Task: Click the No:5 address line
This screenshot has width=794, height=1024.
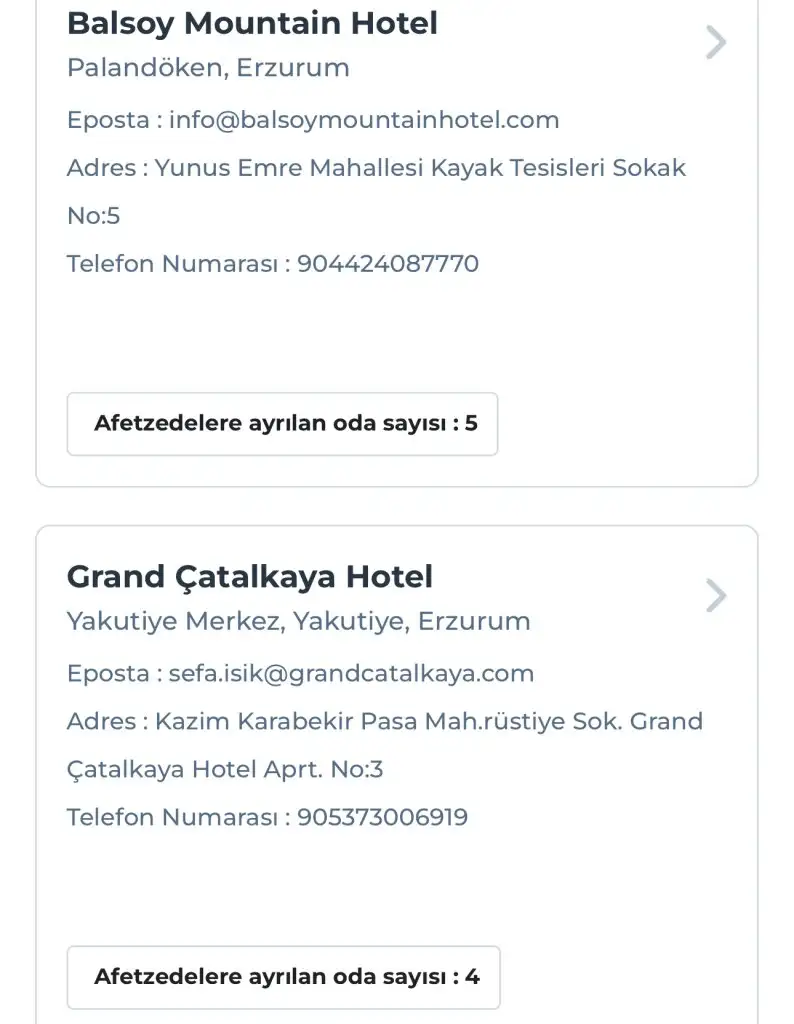Action: (93, 216)
